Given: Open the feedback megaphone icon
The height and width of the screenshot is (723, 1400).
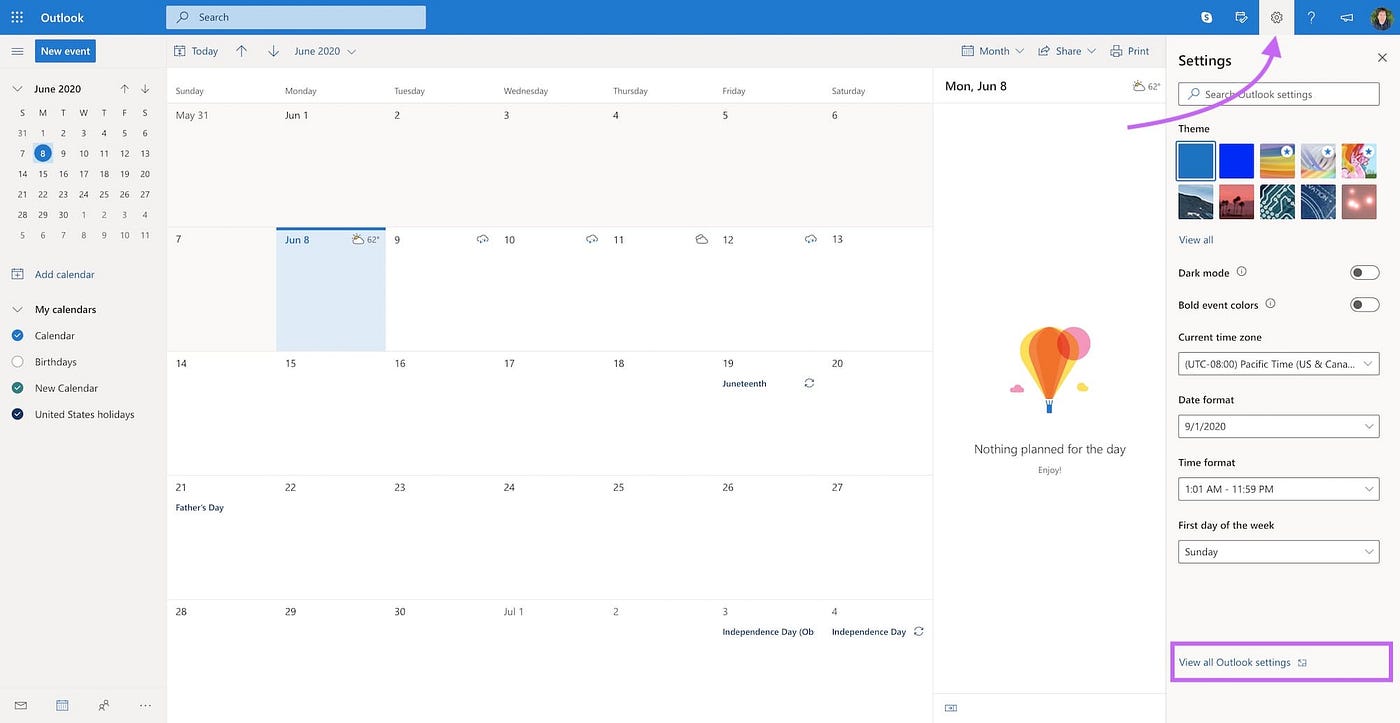Looking at the screenshot, I should tap(1346, 17).
